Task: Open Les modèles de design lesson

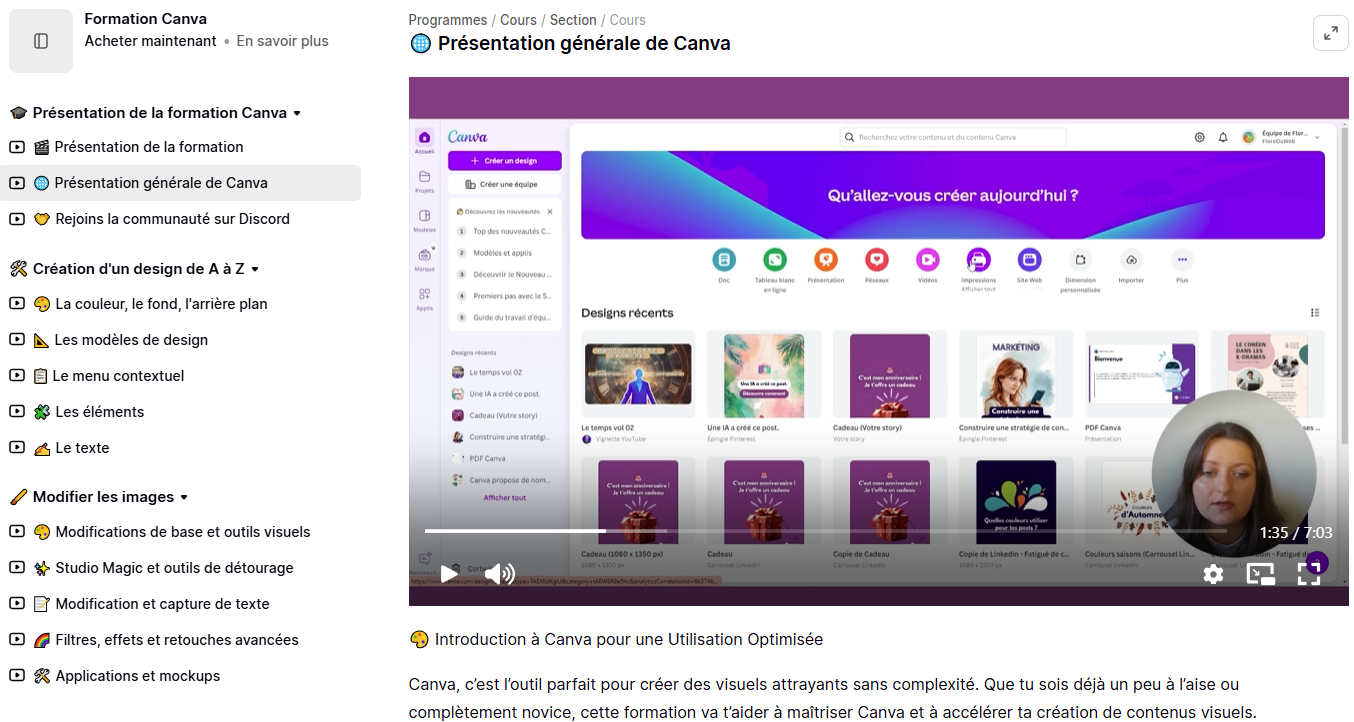Action: 131,340
